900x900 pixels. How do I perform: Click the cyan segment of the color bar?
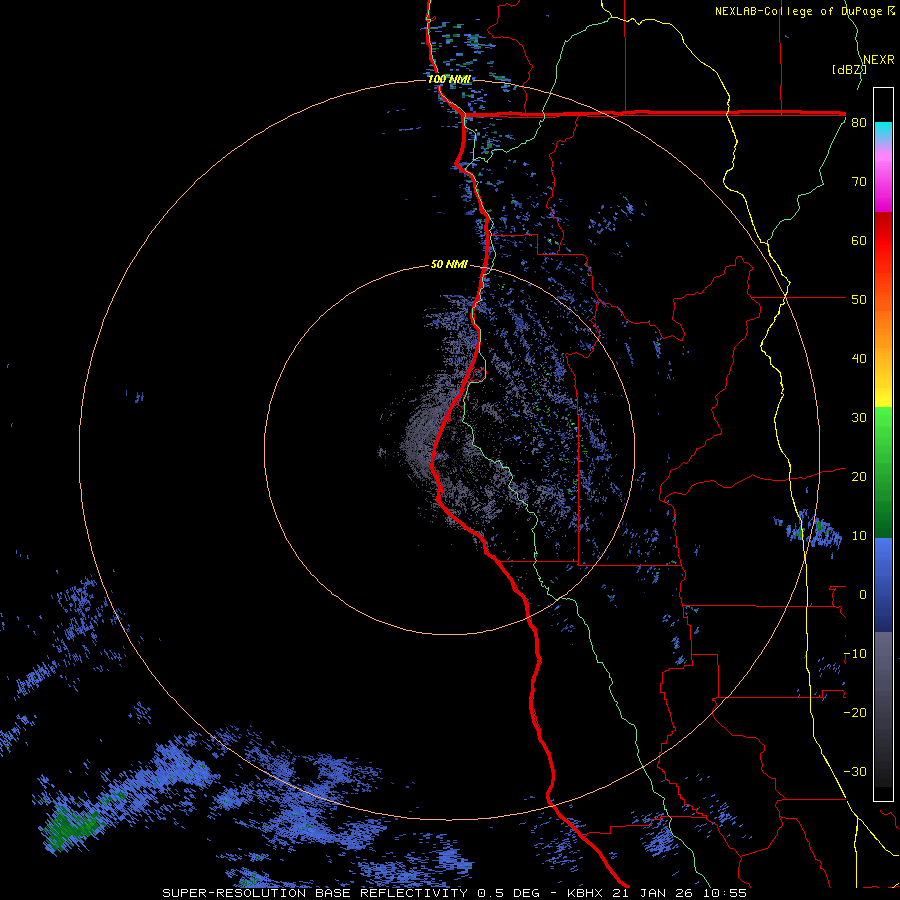coord(883,131)
